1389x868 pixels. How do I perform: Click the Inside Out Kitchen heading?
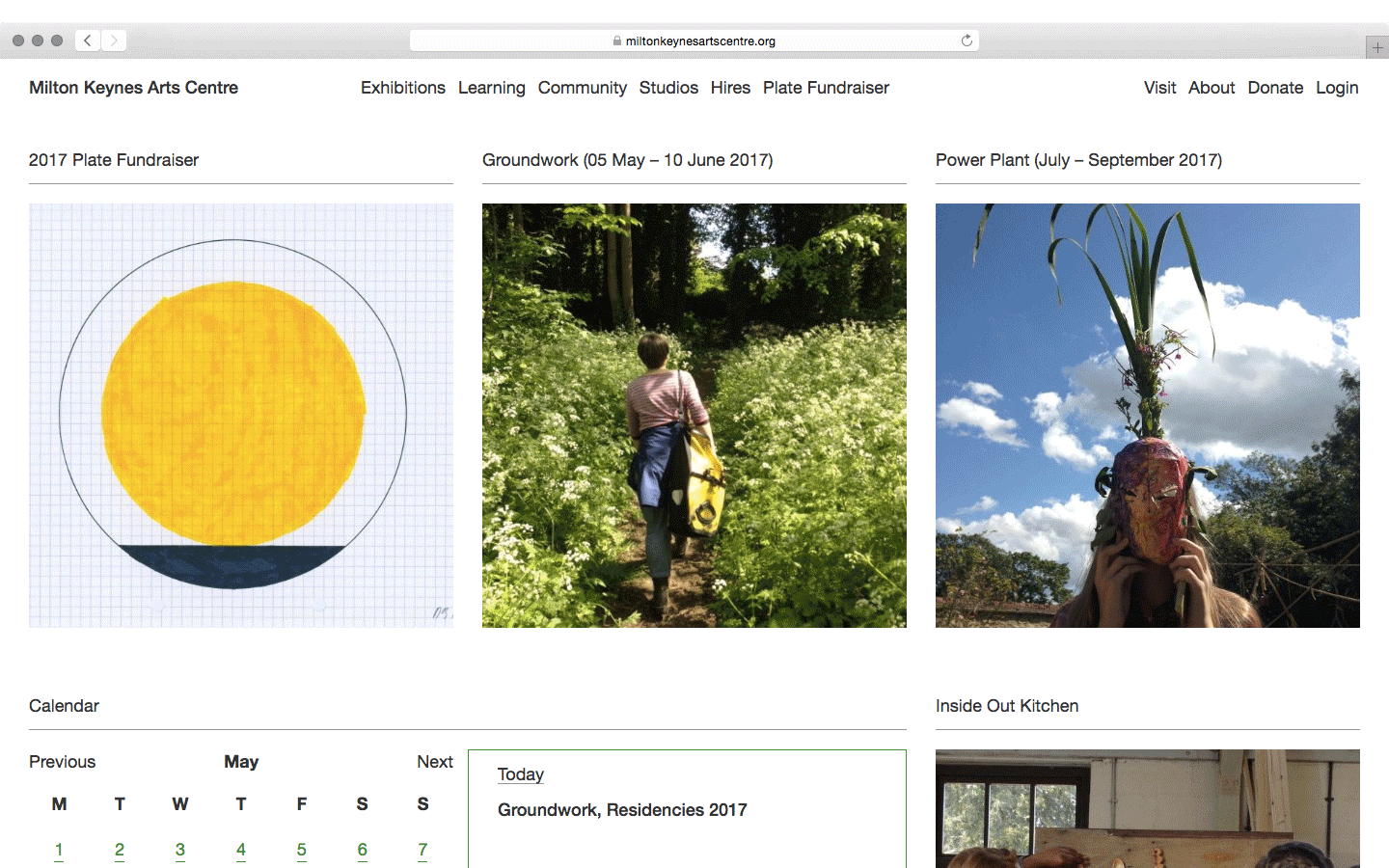(x=1007, y=706)
